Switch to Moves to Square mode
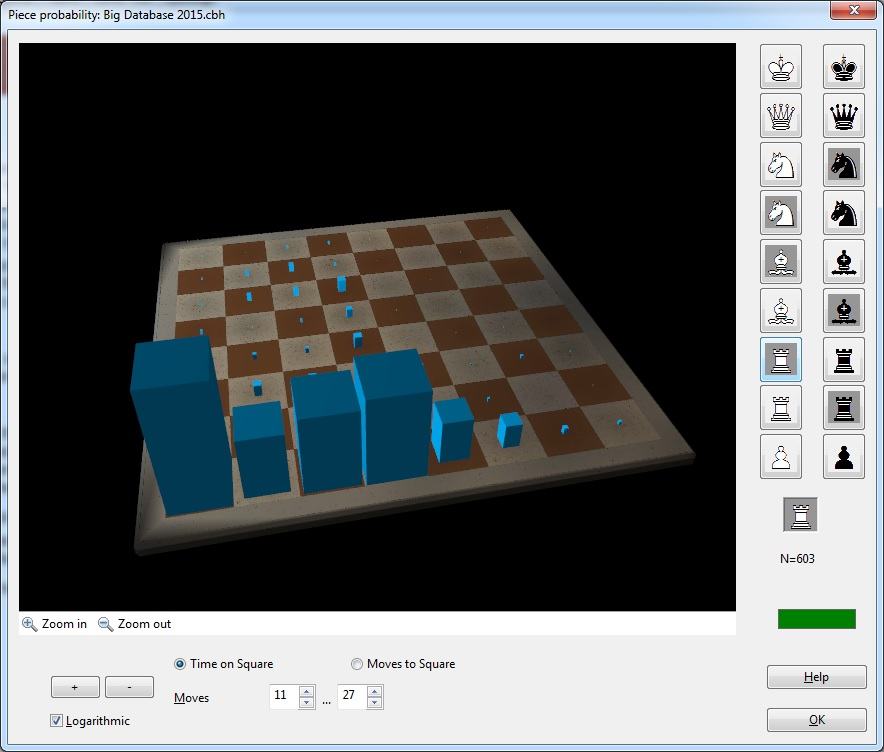This screenshot has width=884, height=752. 357,664
